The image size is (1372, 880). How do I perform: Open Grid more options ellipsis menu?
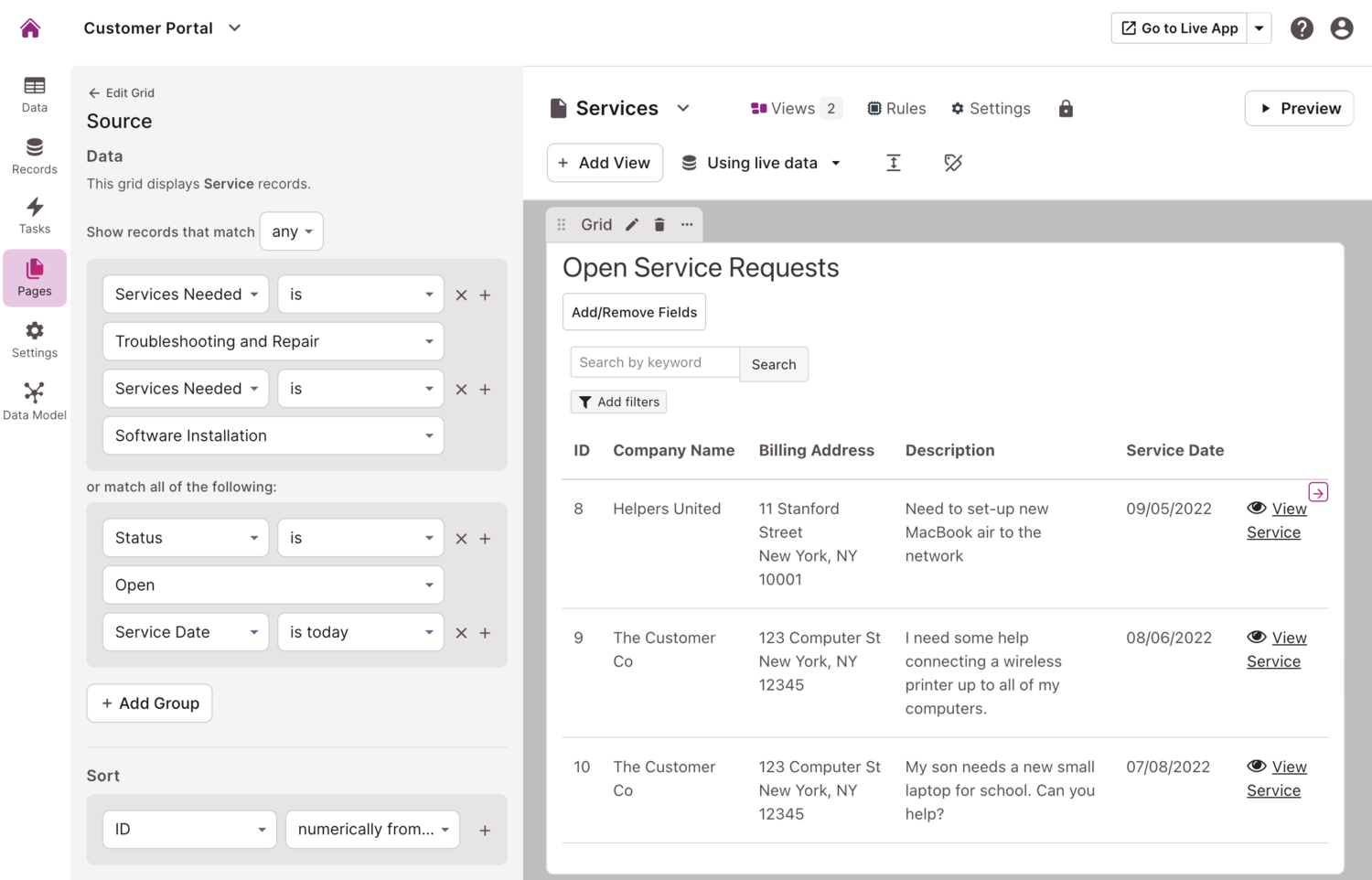coord(687,225)
